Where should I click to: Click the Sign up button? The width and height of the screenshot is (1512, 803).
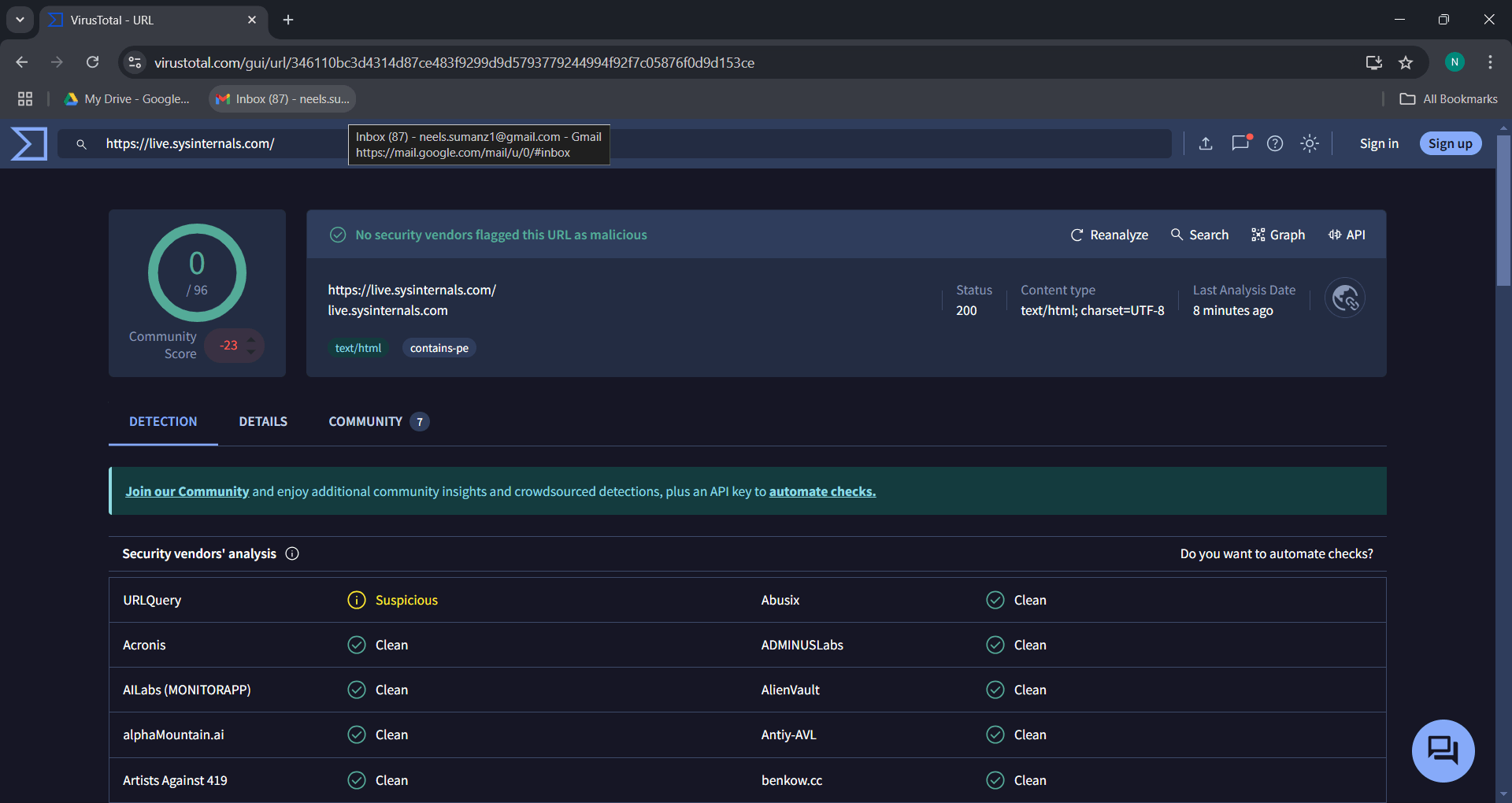1451,143
